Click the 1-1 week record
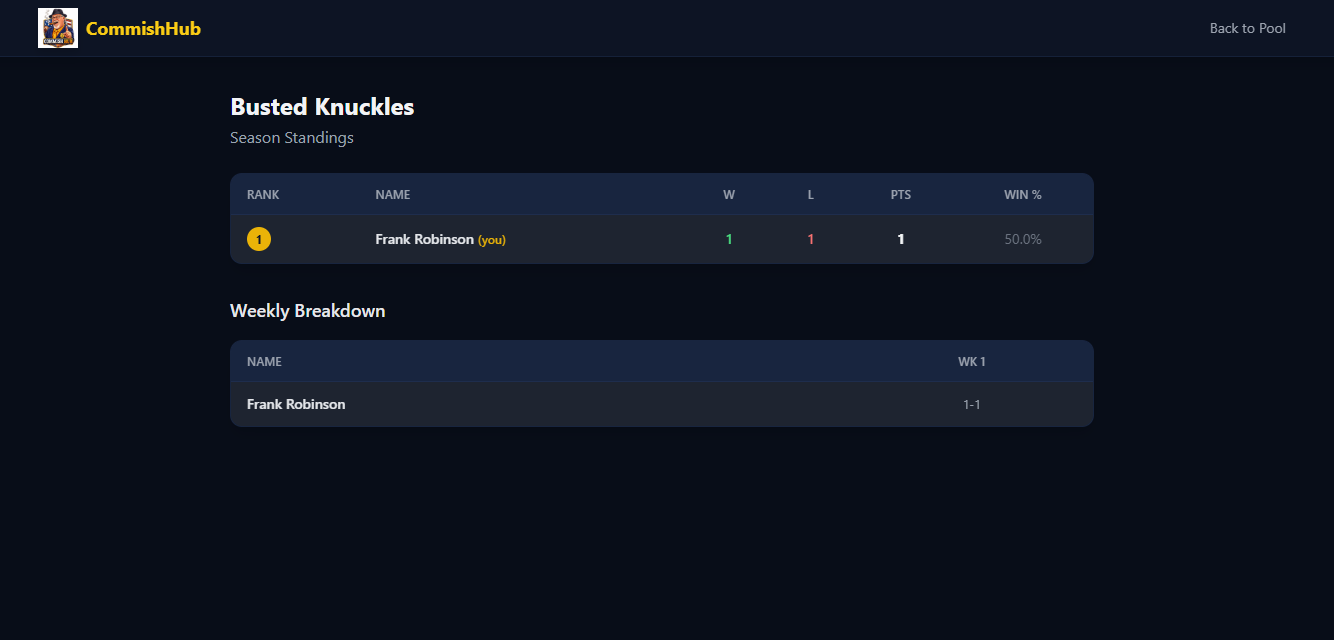 click(972, 404)
